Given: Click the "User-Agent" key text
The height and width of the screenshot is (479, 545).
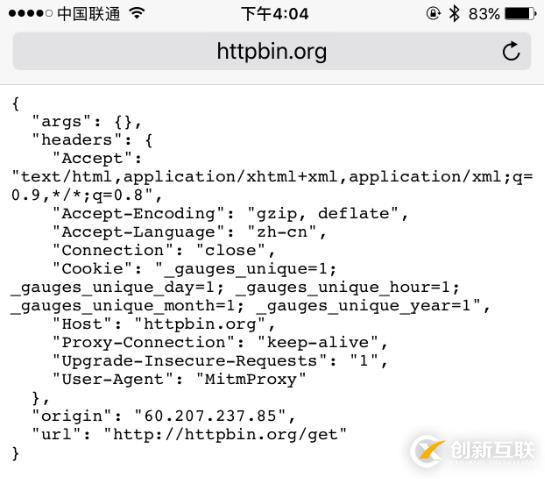Looking at the screenshot, I should (x=112, y=379).
